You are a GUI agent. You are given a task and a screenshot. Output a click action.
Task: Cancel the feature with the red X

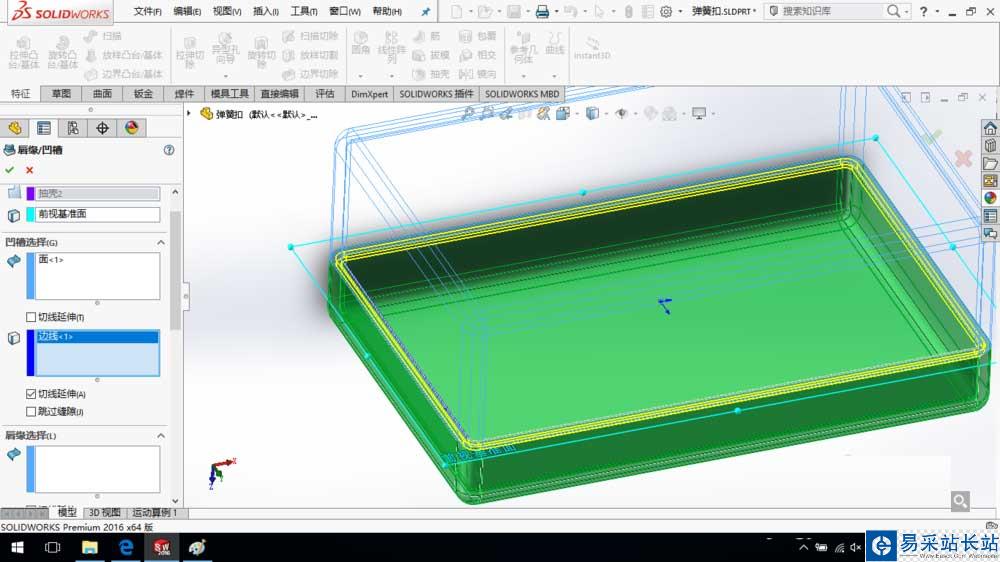(29, 170)
